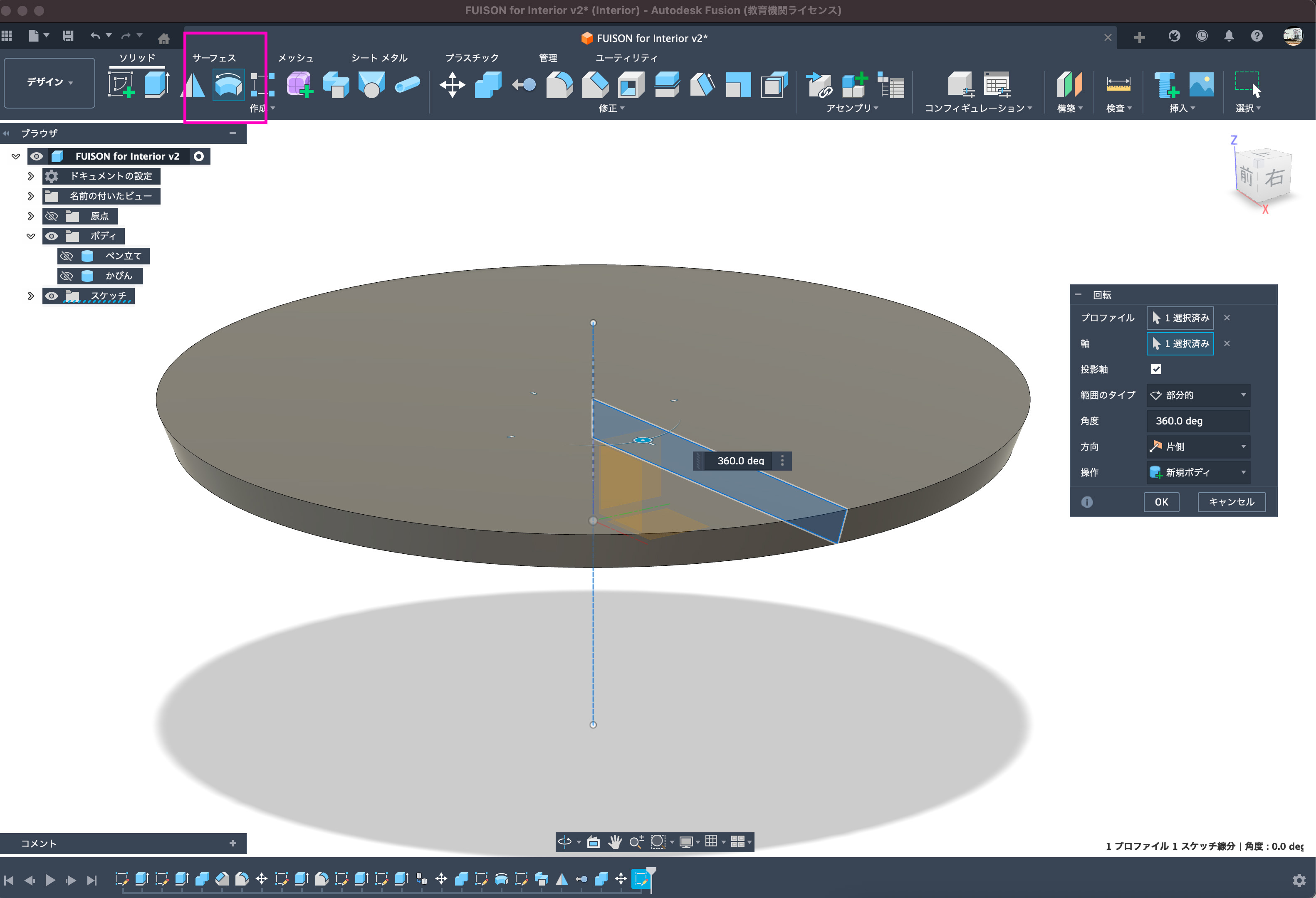
Task: Show the hidden ペン立て body
Action: pos(67,257)
